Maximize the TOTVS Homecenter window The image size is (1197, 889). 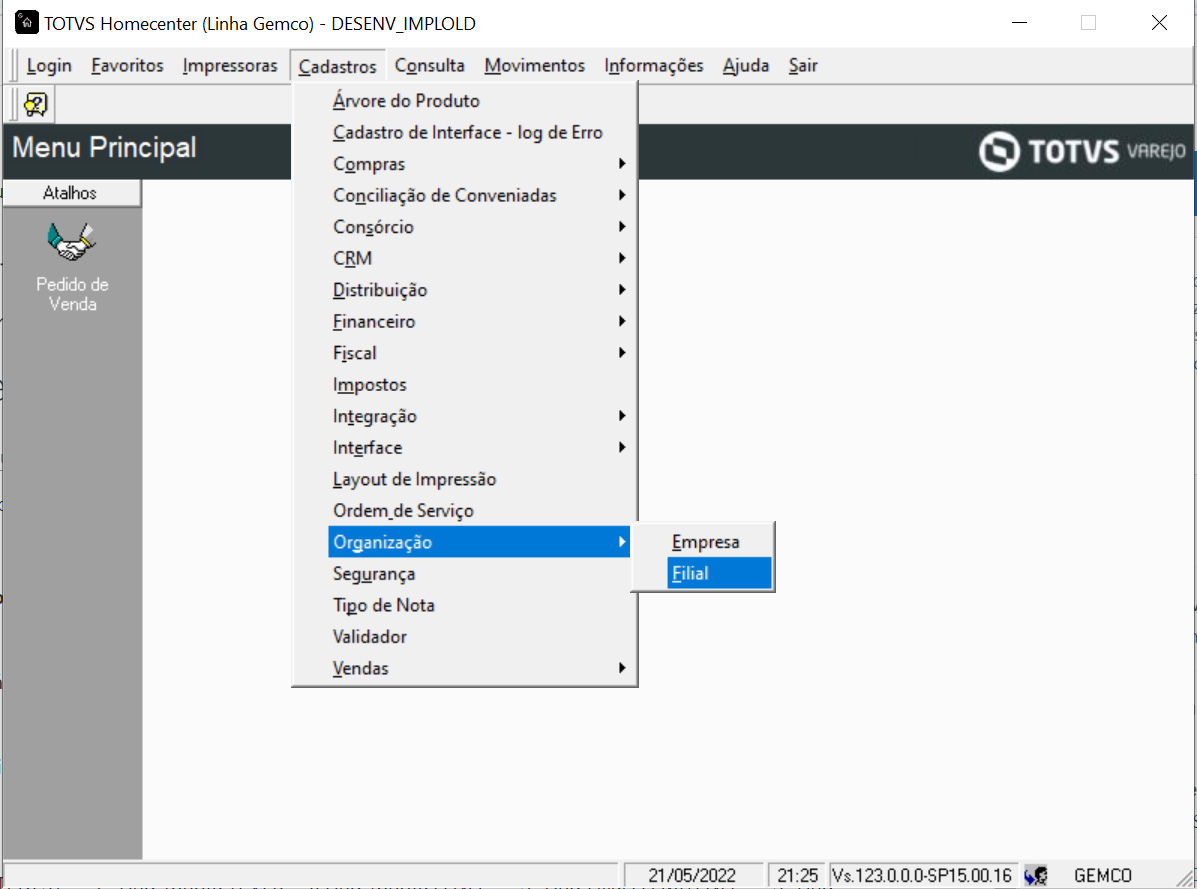[1089, 23]
